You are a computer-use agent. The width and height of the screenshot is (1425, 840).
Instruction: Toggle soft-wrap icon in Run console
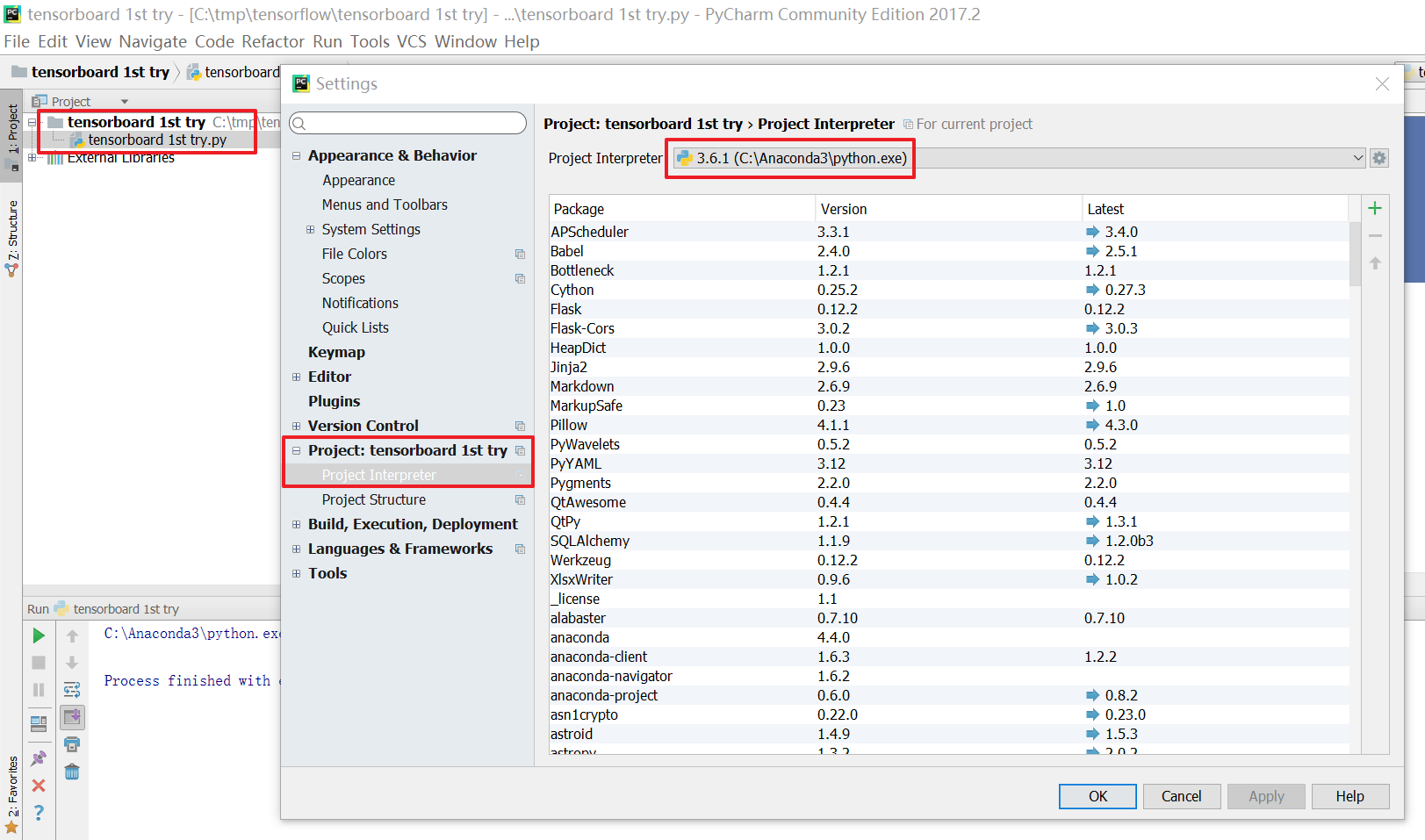click(x=72, y=690)
